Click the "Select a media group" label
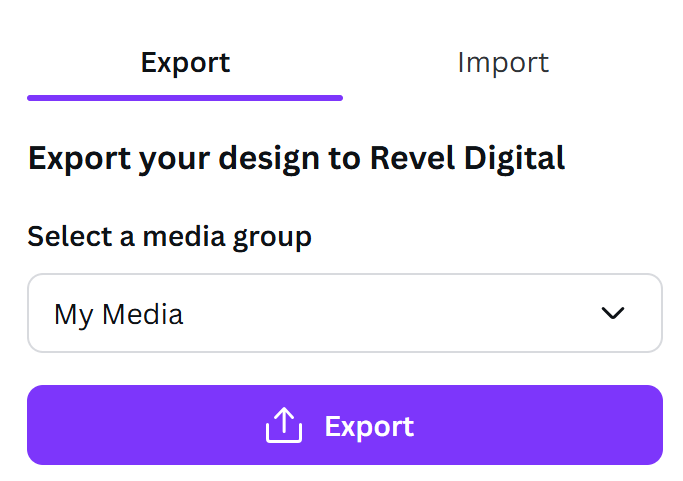The height and width of the screenshot is (481, 683). (169, 237)
